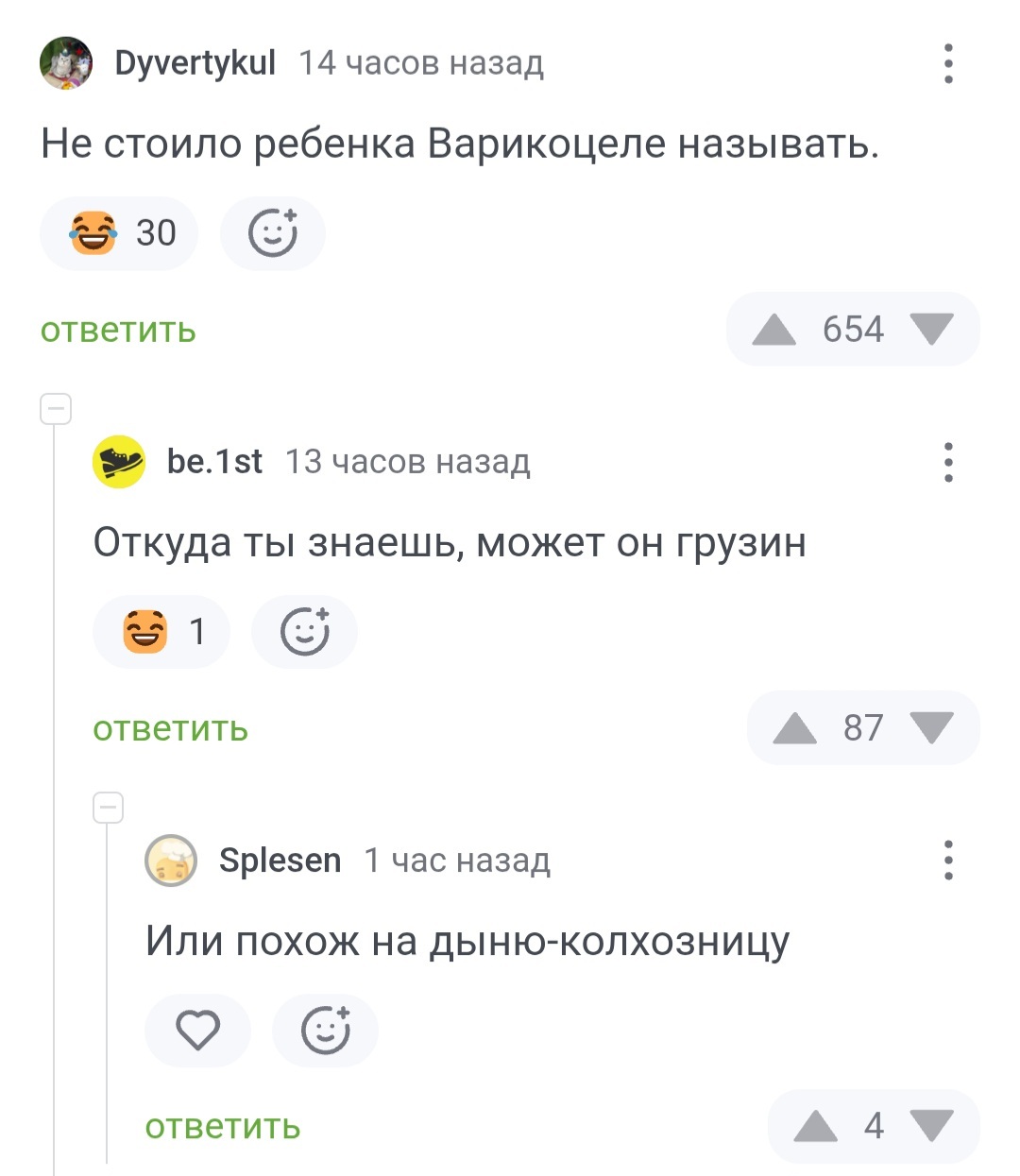Screen dimensions: 1020x1176
Task: Add emoji reaction to be.1st's comment
Action: click(304, 632)
